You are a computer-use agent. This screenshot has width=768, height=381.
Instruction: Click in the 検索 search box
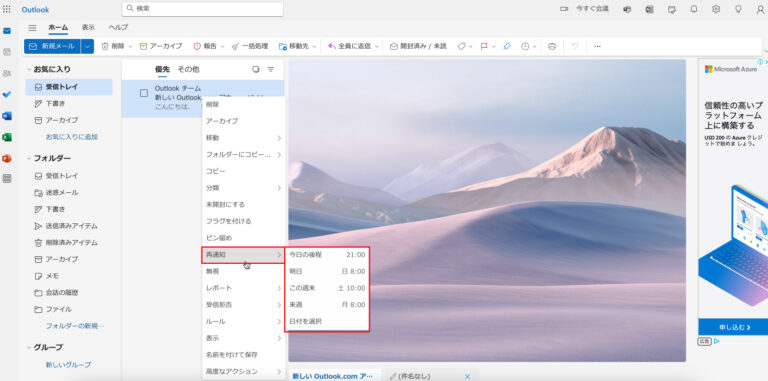point(203,9)
